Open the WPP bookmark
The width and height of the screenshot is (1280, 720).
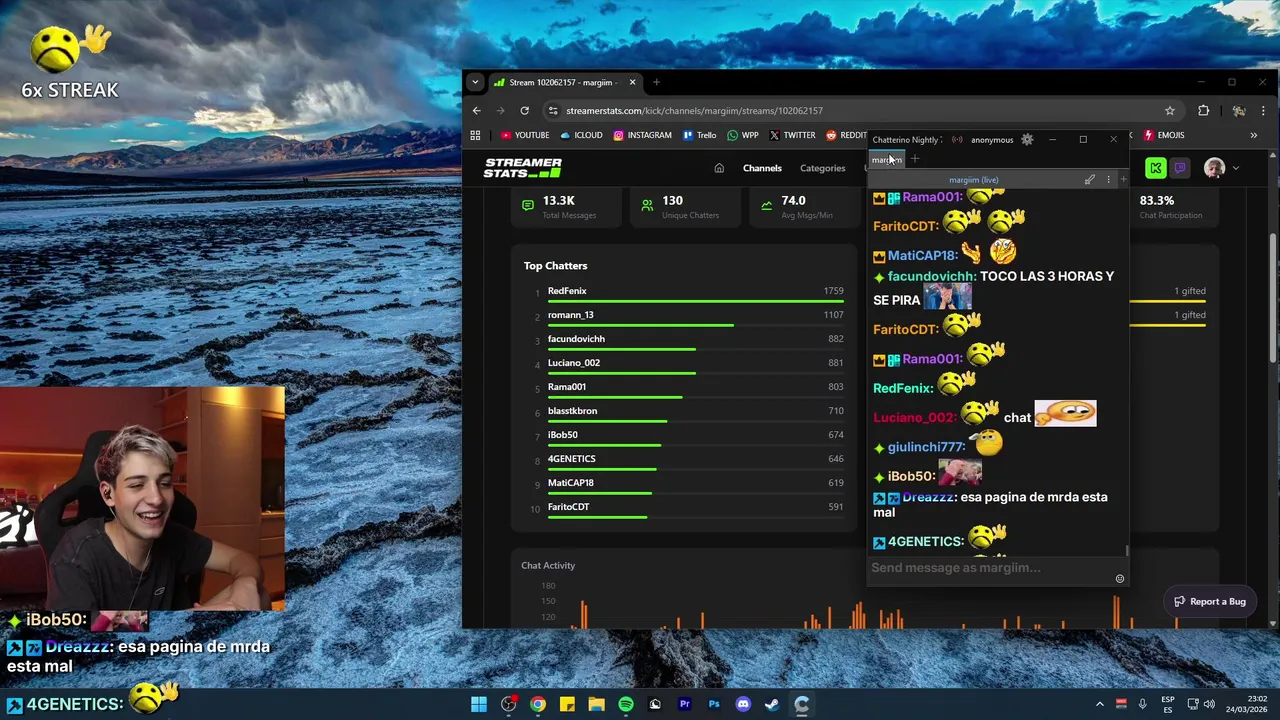(x=743, y=135)
